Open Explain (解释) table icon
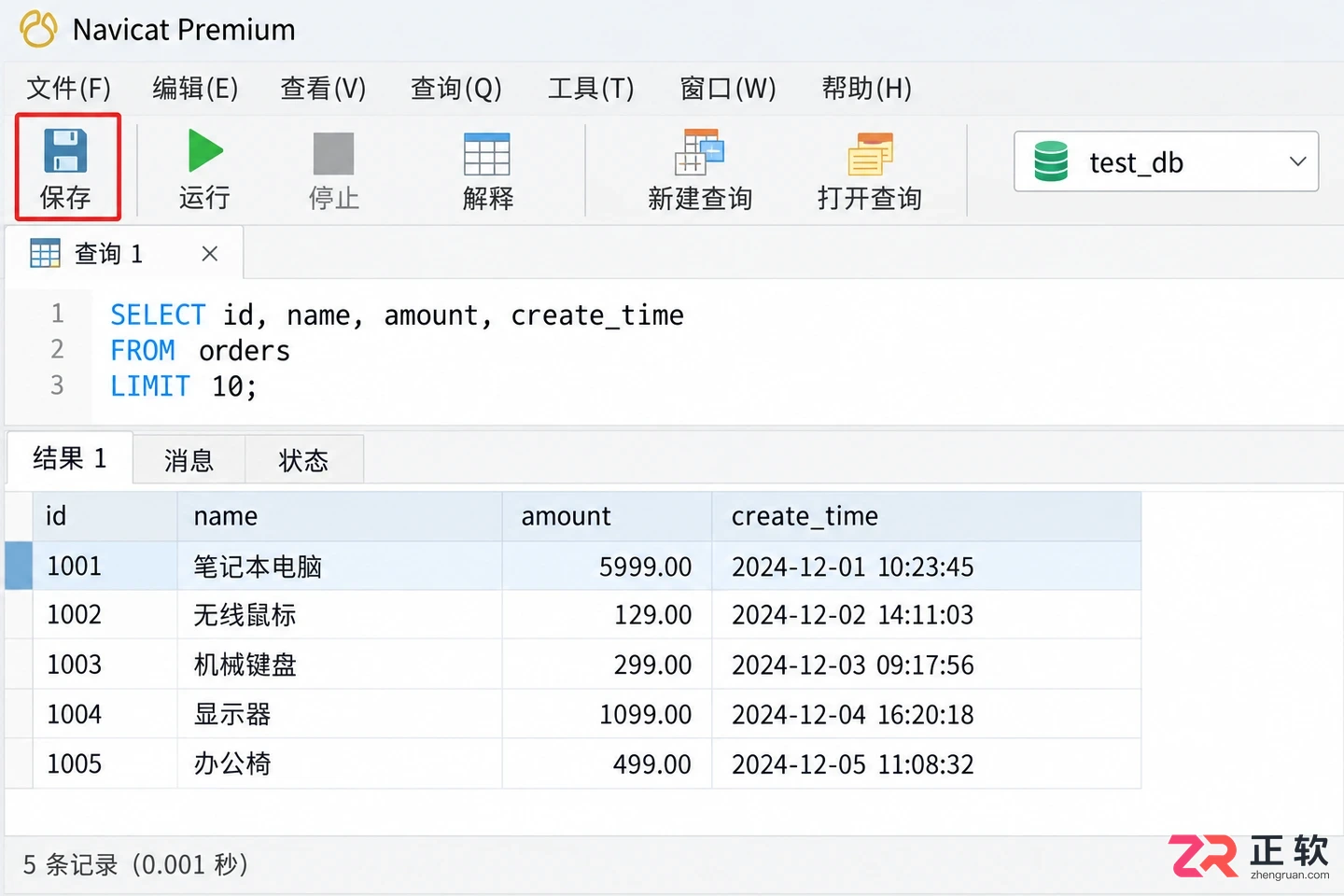Viewport: 1344px width, 896px height. coord(487,154)
